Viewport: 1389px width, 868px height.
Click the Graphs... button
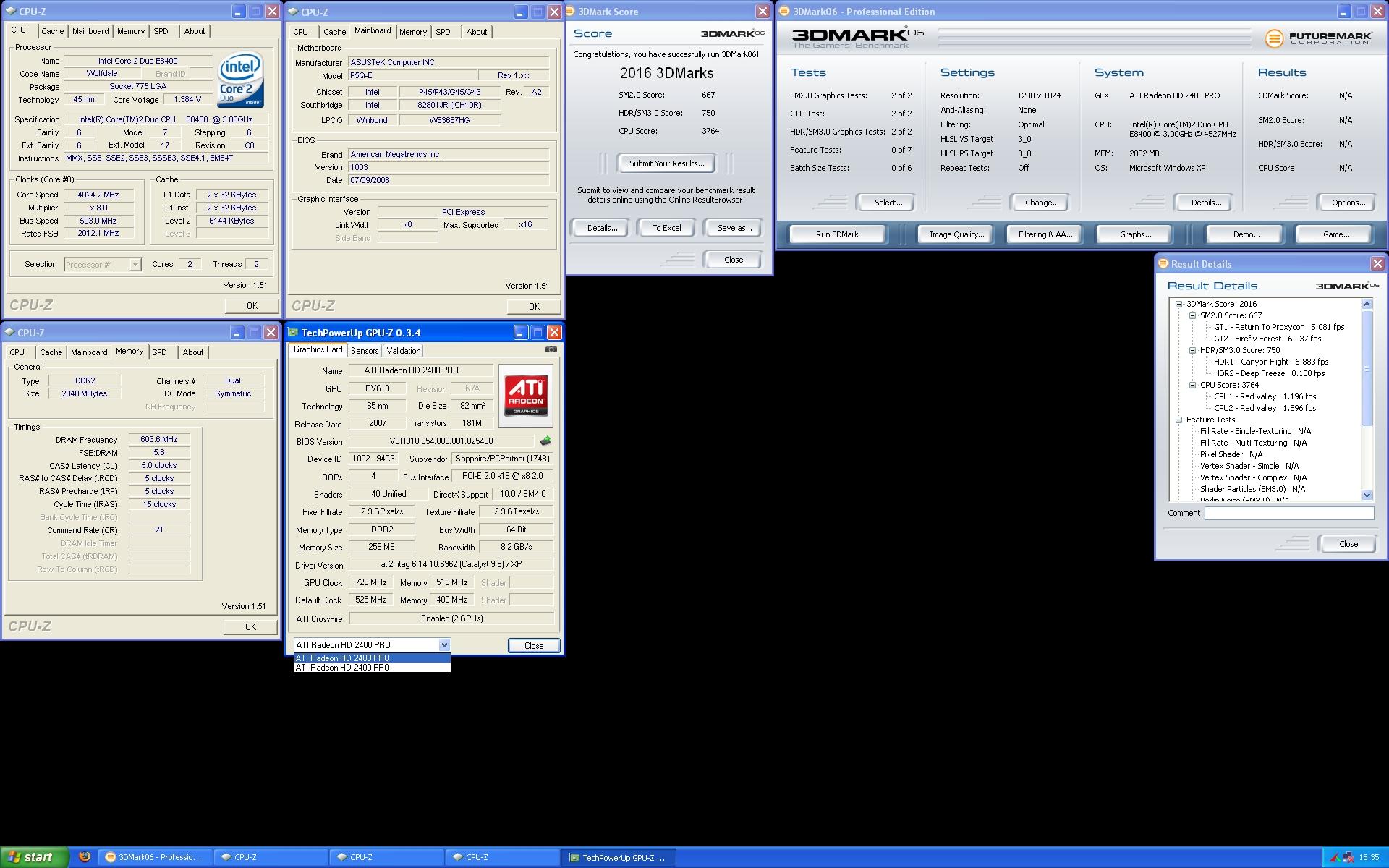tap(1135, 234)
